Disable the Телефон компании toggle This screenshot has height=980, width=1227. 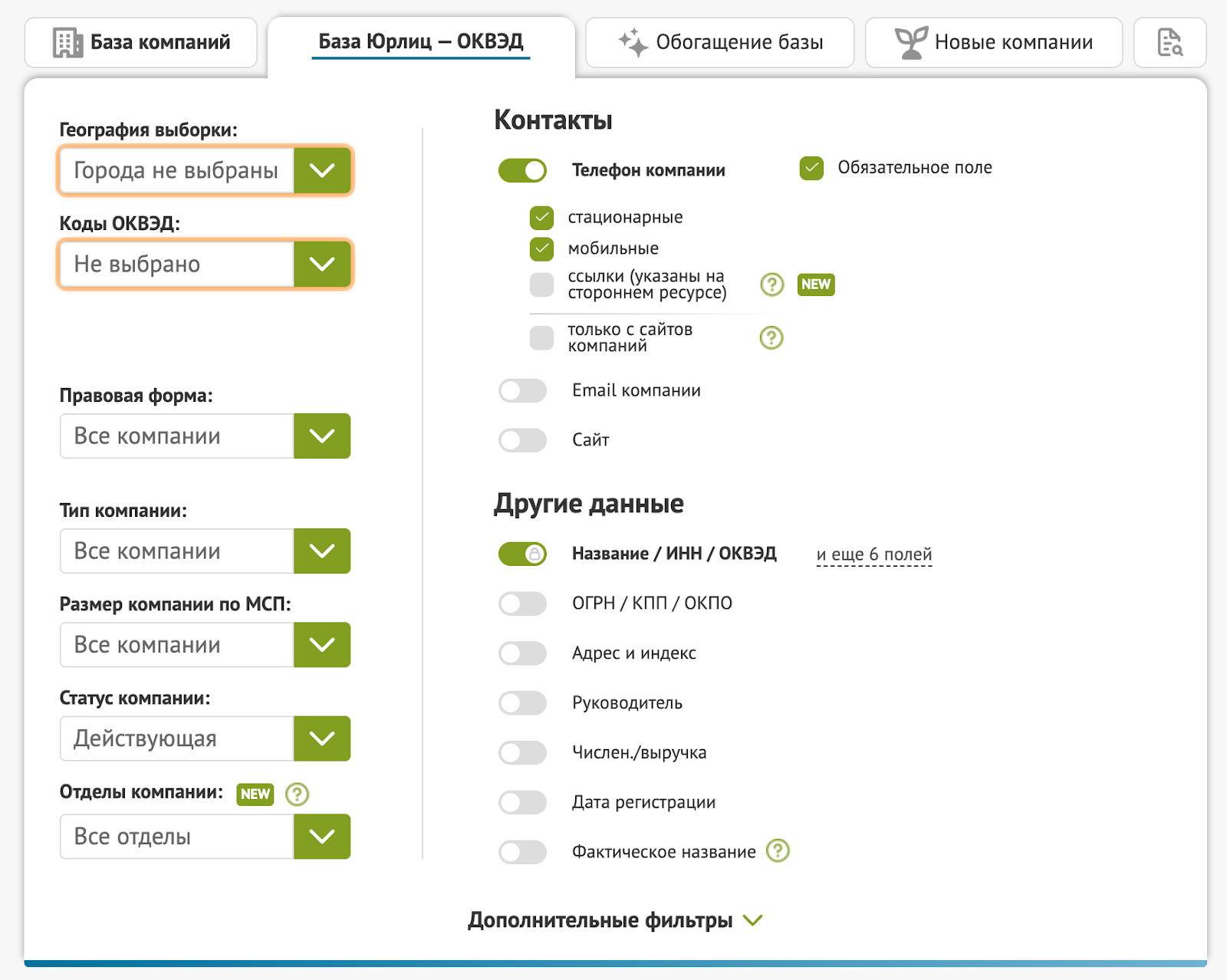tap(522, 170)
